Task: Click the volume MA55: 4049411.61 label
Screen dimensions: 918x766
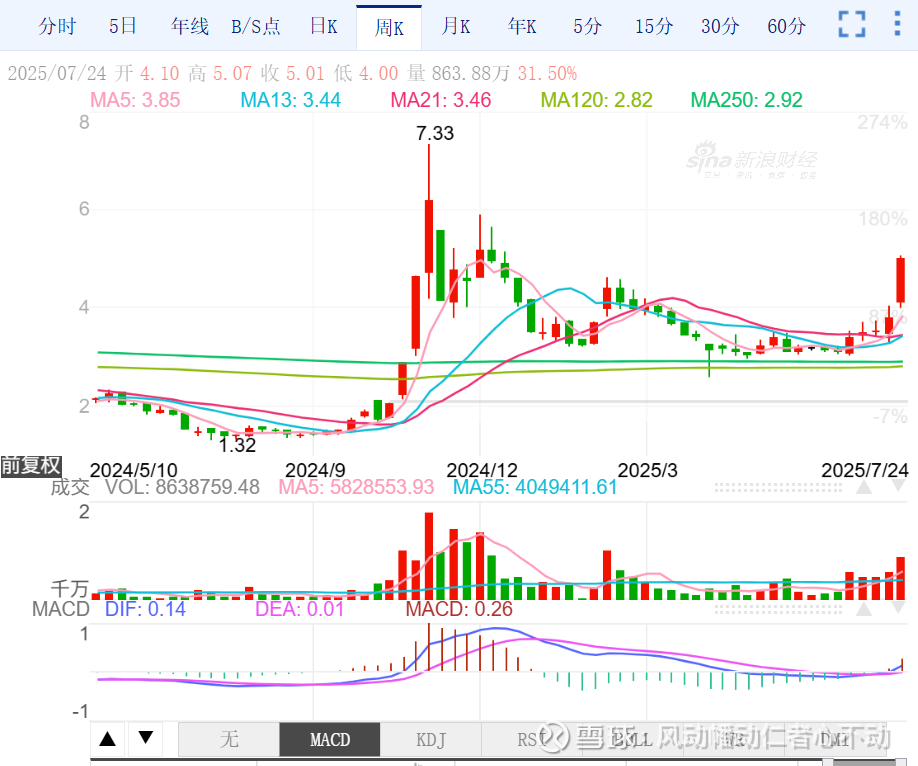Action: [x=536, y=487]
